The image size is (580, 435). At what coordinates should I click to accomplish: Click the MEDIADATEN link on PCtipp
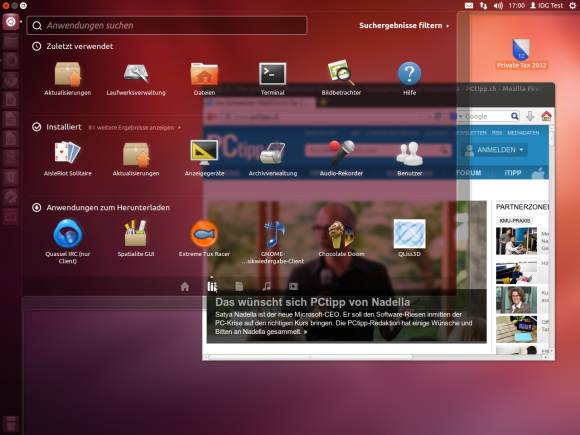coord(523,133)
